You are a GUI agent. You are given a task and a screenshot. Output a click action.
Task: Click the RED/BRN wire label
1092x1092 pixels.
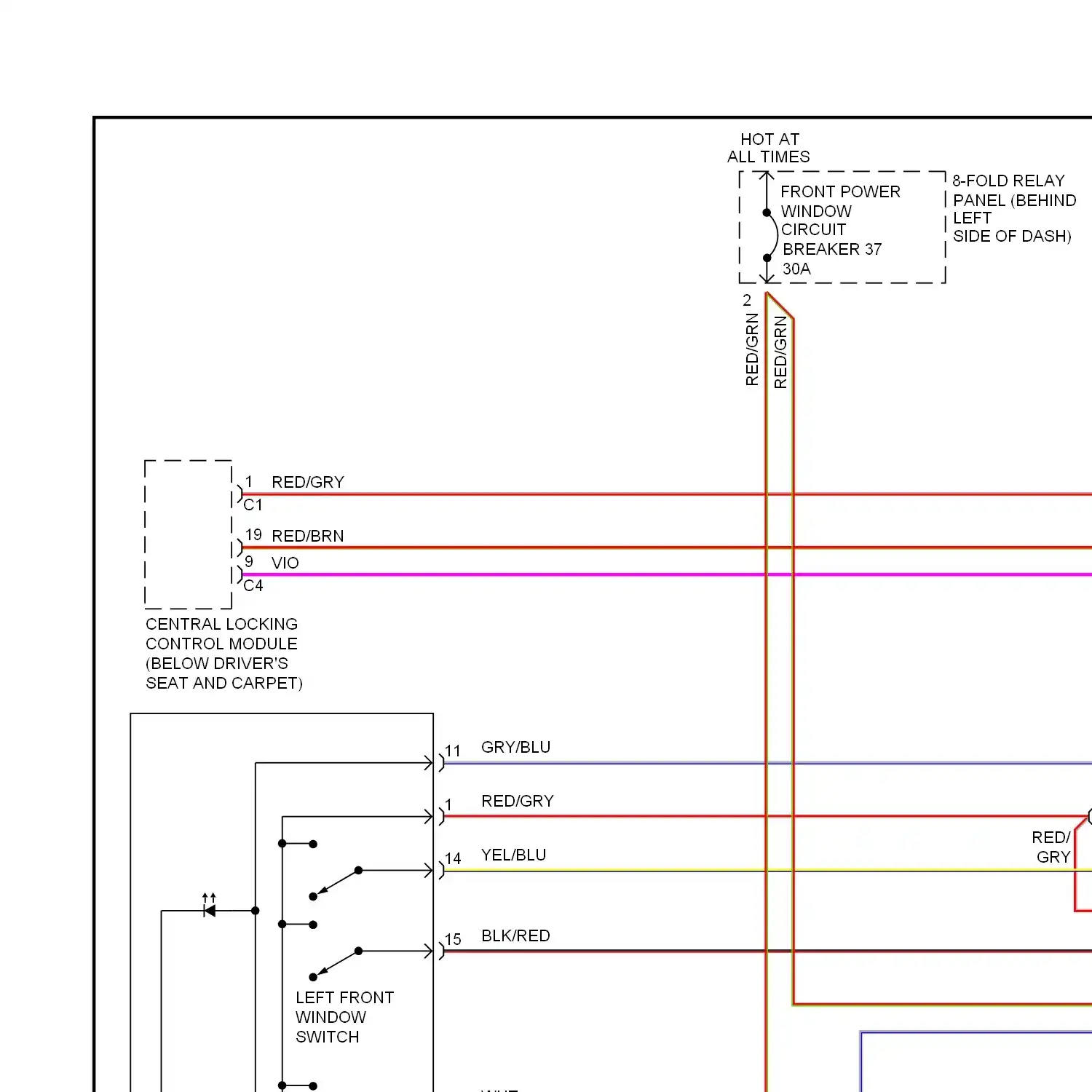coord(308,536)
